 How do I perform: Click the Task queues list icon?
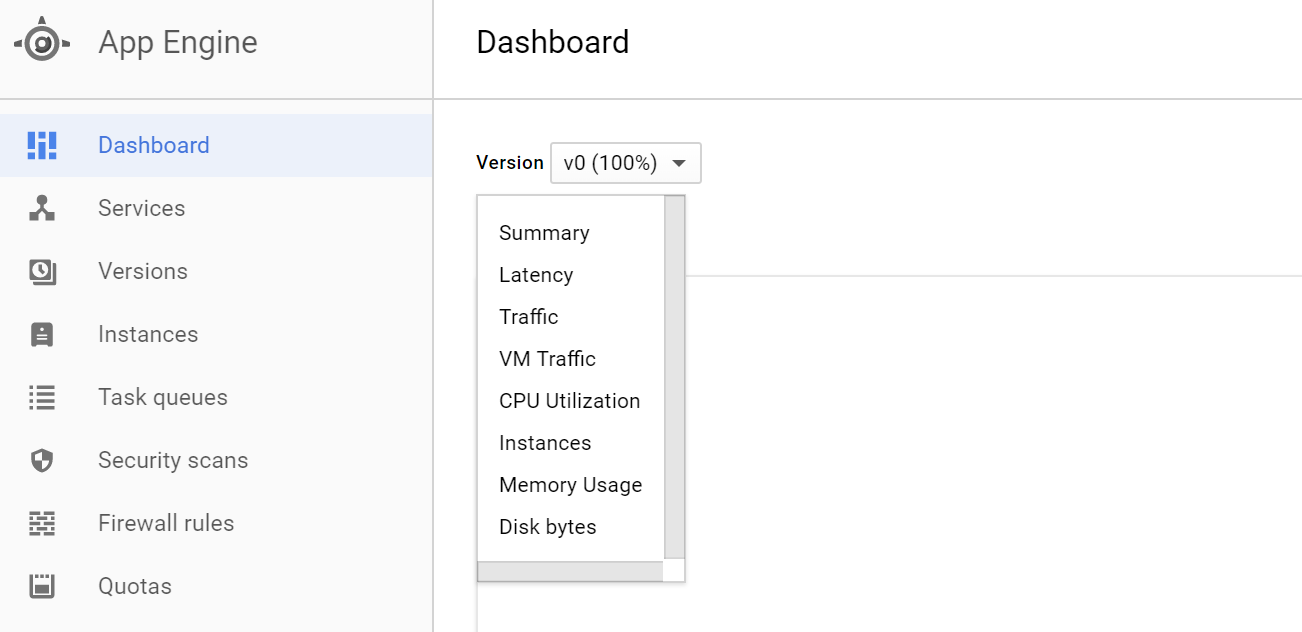coord(42,397)
